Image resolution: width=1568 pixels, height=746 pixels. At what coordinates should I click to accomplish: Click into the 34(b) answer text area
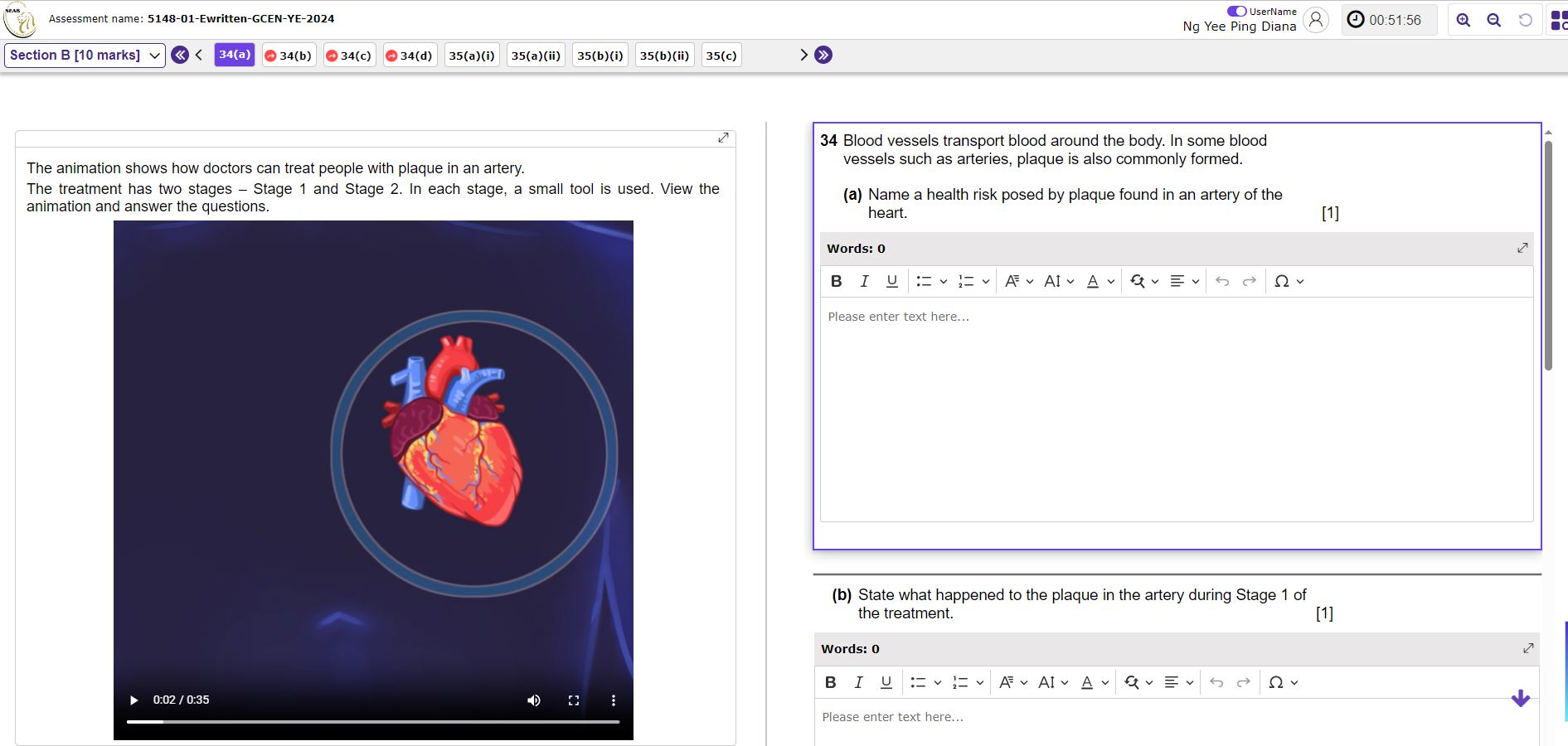click(1177, 723)
